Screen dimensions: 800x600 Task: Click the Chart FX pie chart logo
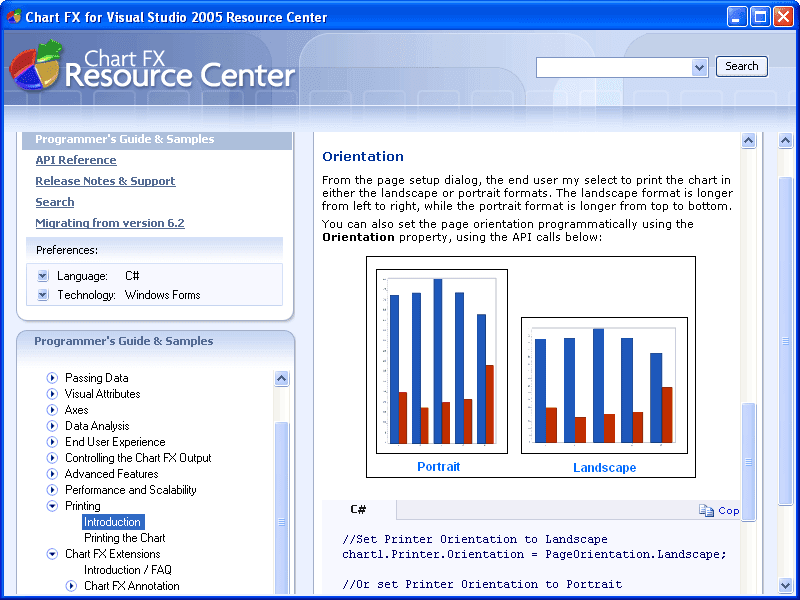point(36,65)
